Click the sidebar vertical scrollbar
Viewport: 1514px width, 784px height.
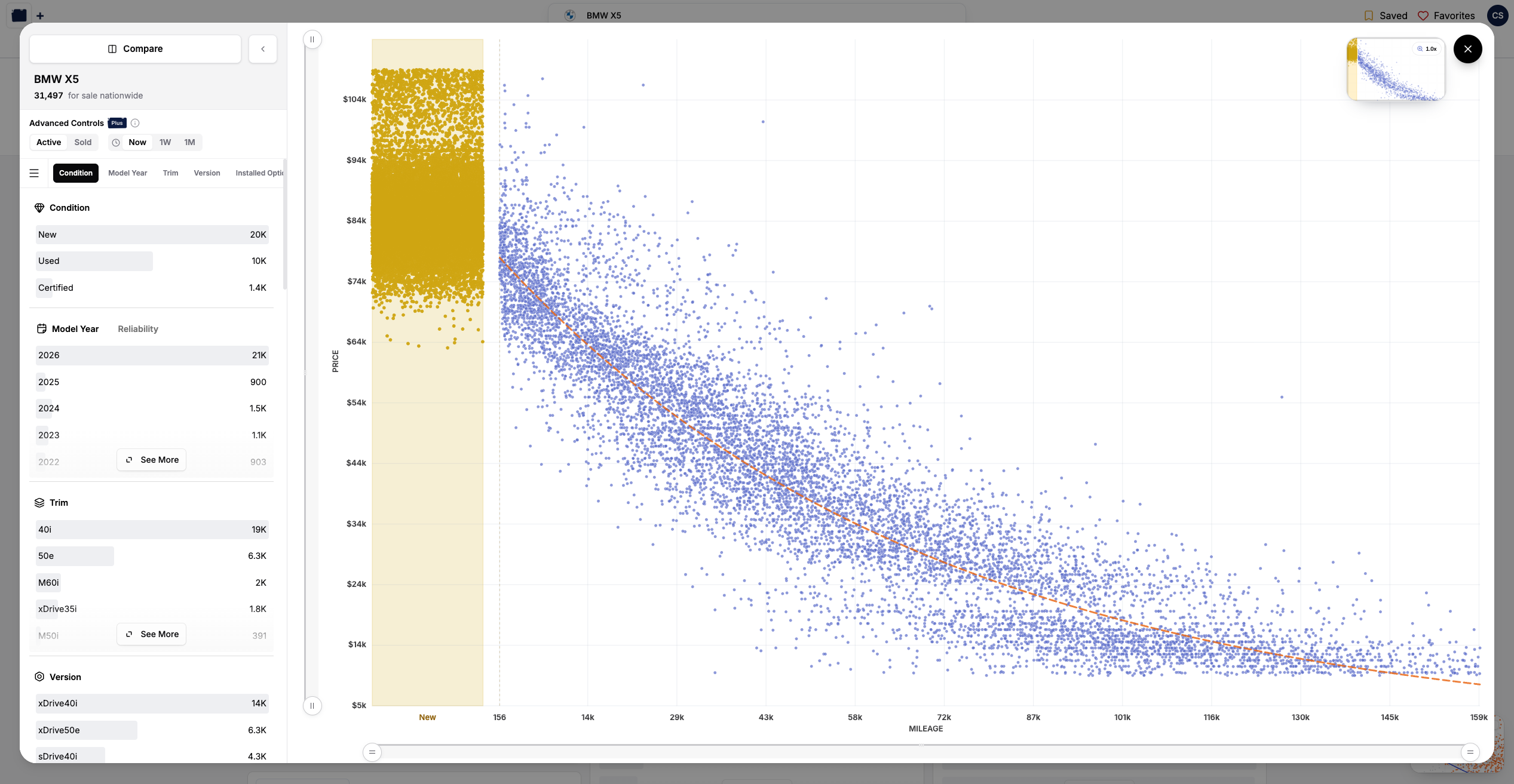click(x=285, y=225)
